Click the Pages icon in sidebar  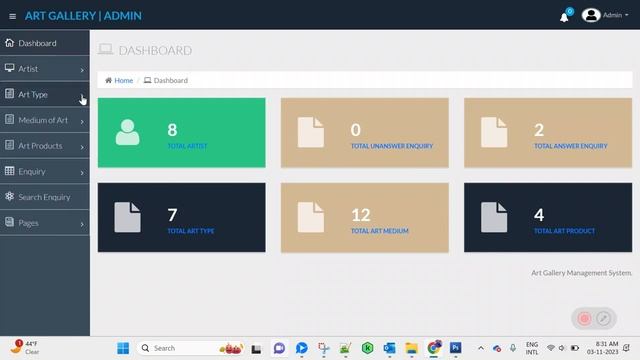pos(9,222)
